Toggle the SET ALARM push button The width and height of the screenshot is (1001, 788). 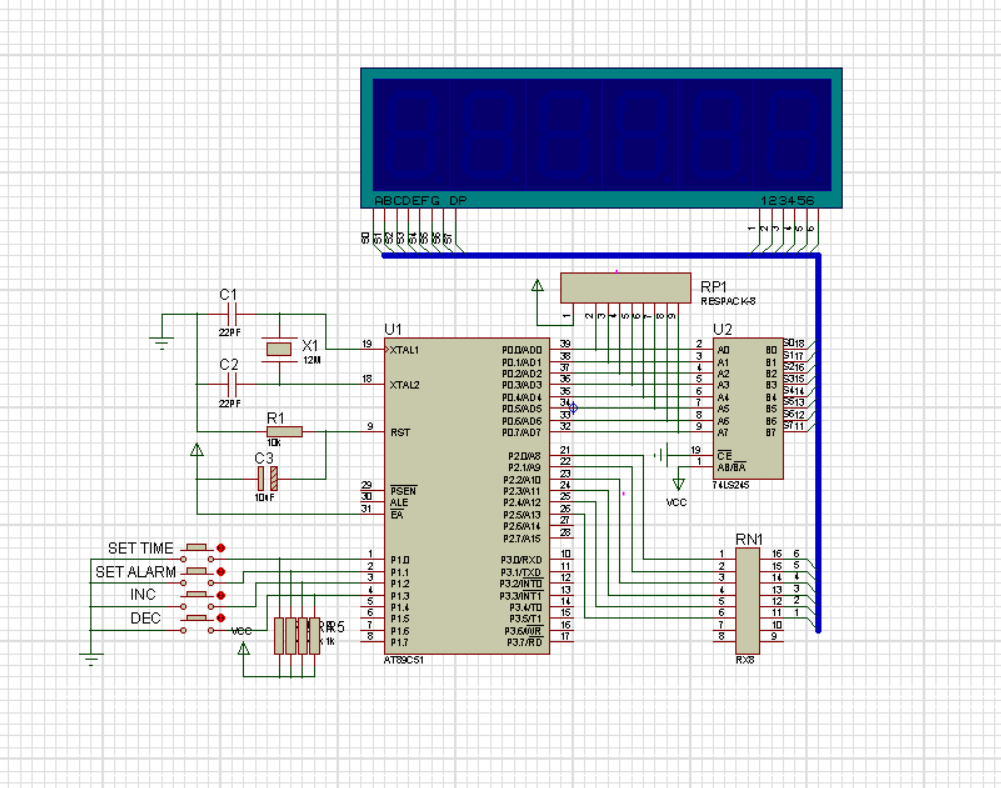tap(197, 572)
